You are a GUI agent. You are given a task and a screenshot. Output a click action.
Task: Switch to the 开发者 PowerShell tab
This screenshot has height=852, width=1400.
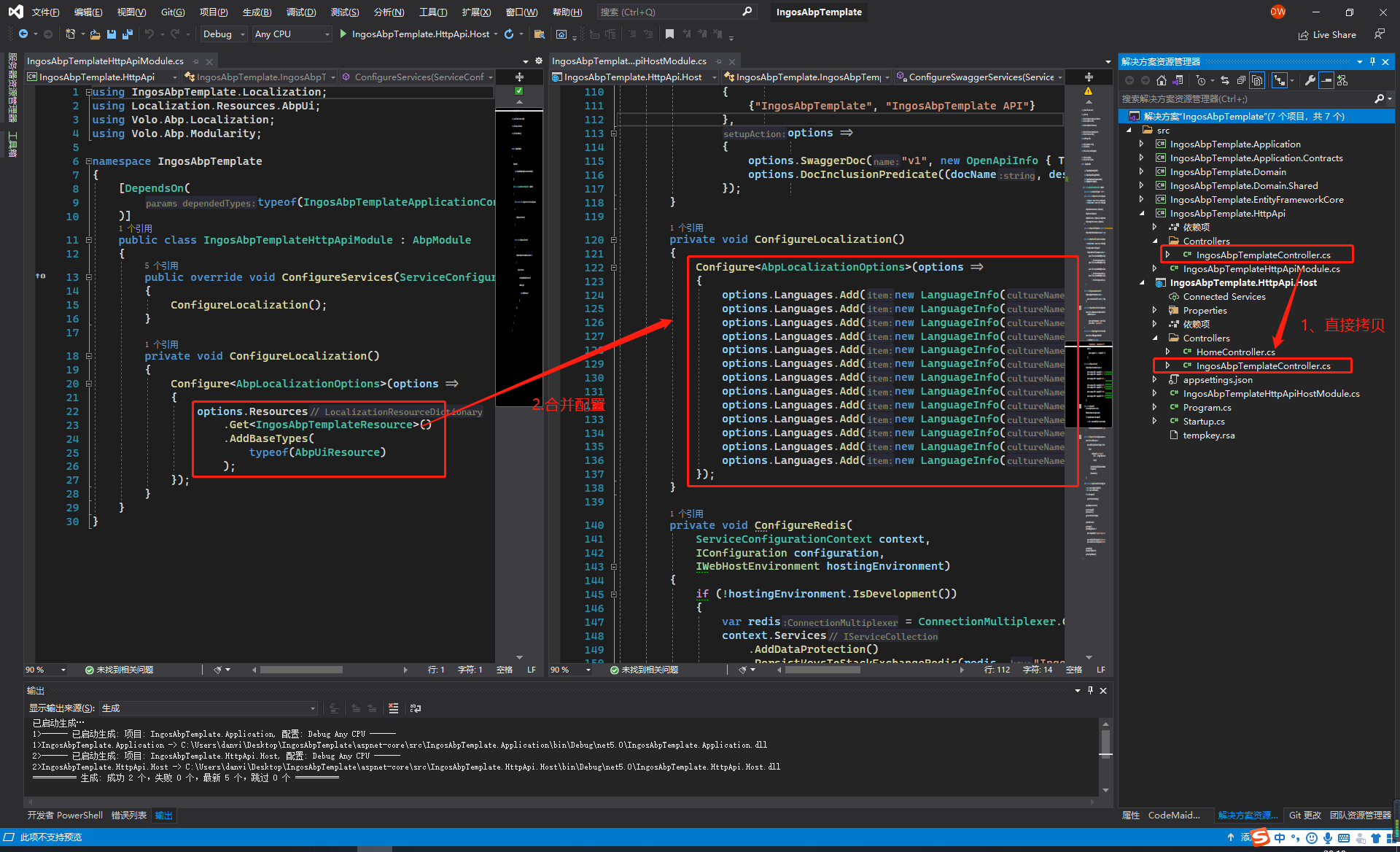point(65,816)
